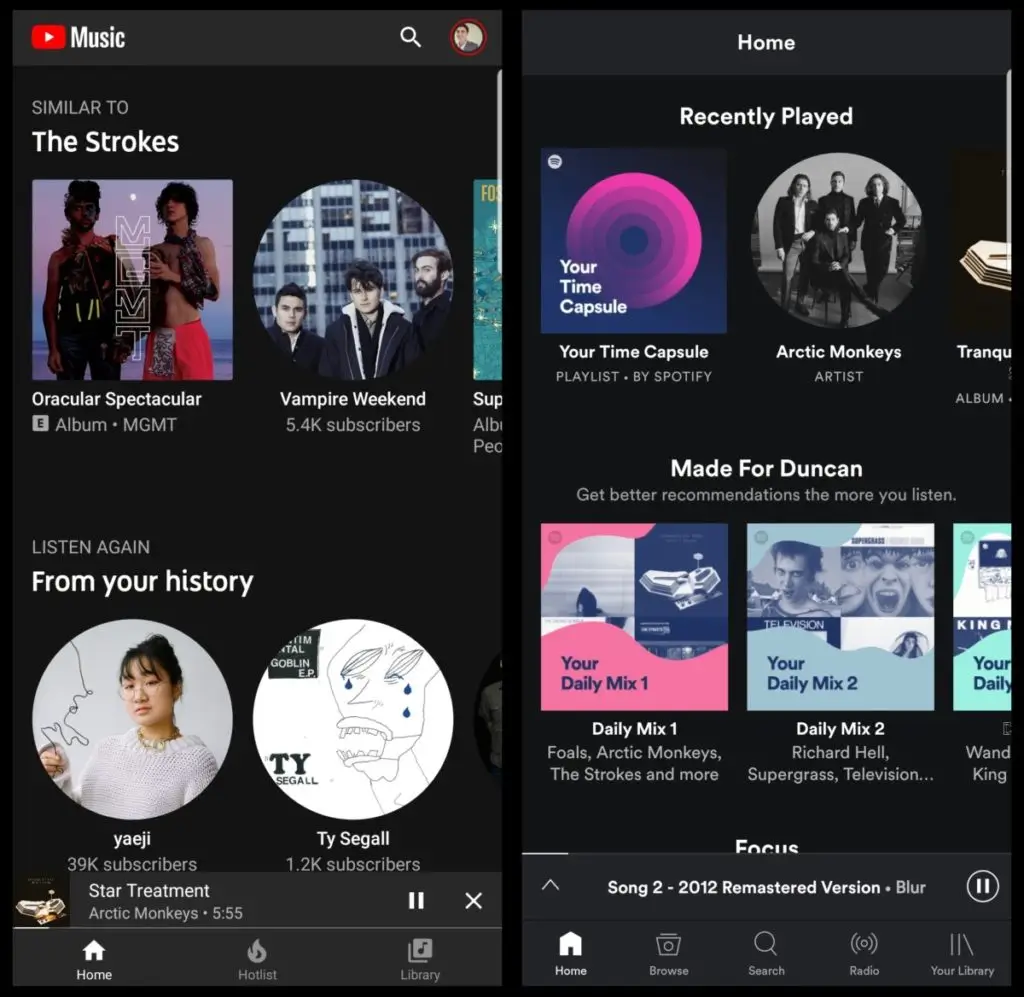Select YouTube Music Home tab
The height and width of the screenshot is (997, 1024).
(x=94, y=958)
